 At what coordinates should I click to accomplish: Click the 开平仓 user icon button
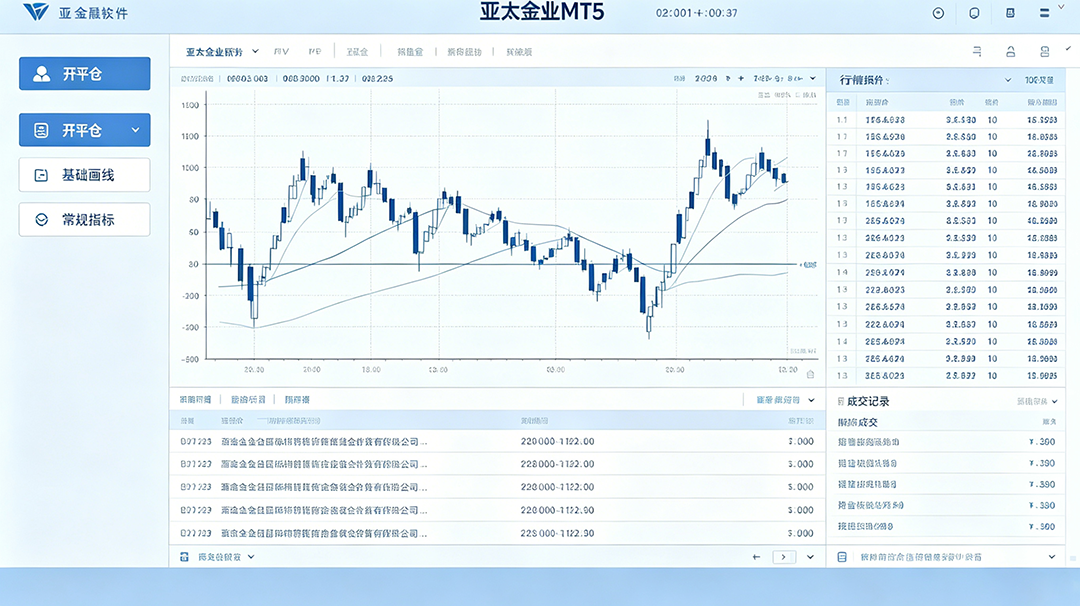[84, 74]
